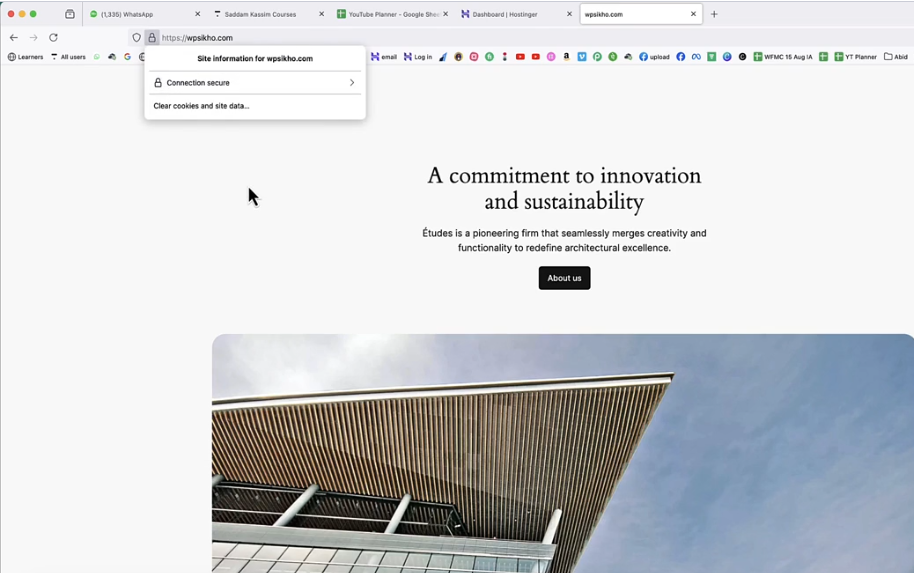The height and width of the screenshot is (573, 914).
Task: Open the Abid bookmarks folder
Action: [x=895, y=57]
